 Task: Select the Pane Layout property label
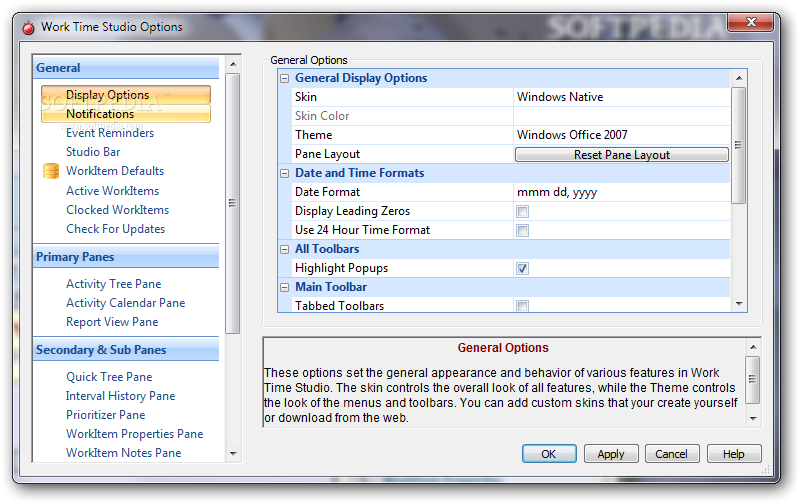(x=327, y=154)
